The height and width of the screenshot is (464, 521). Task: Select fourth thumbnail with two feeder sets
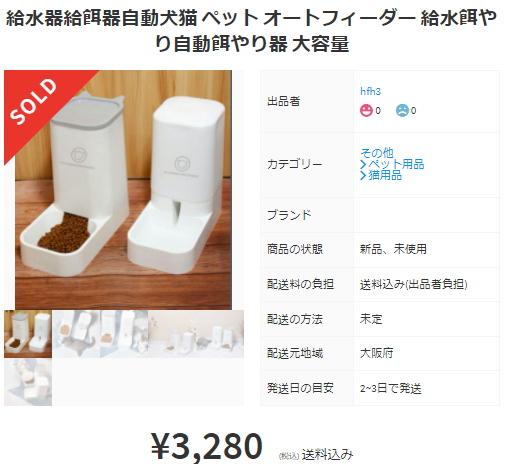196,334
